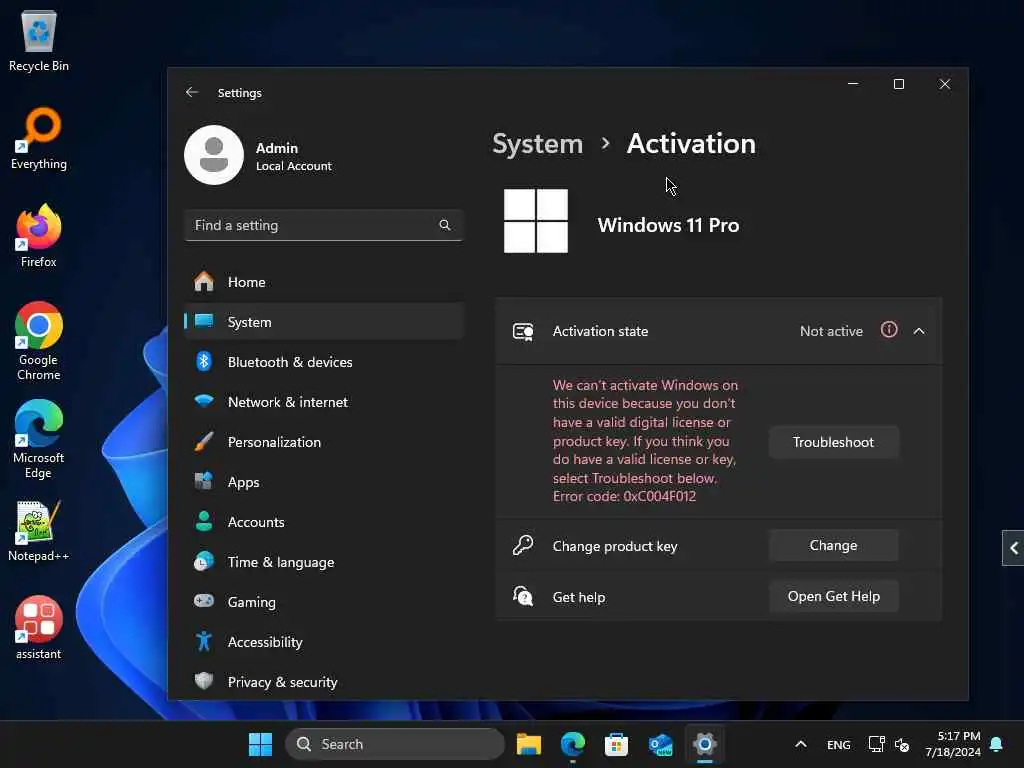Open Microsoft Store from the taskbar

[616, 744]
